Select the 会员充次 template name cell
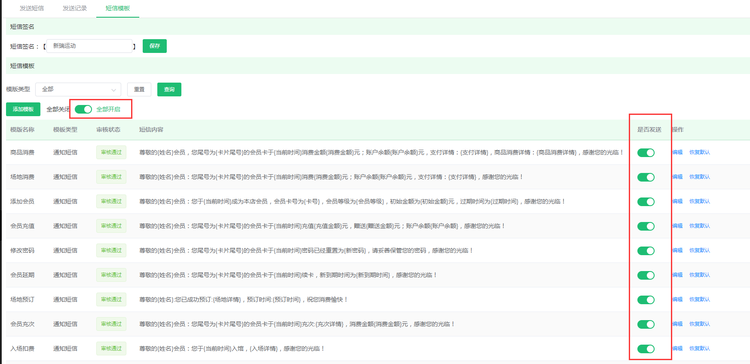 pyautogui.click(x=22, y=324)
